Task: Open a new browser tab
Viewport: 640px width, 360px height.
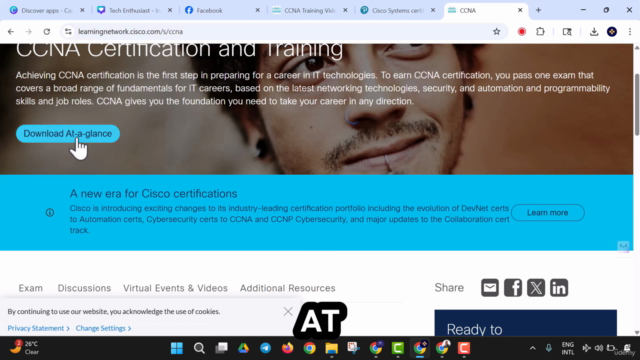Action: [x=538, y=10]
